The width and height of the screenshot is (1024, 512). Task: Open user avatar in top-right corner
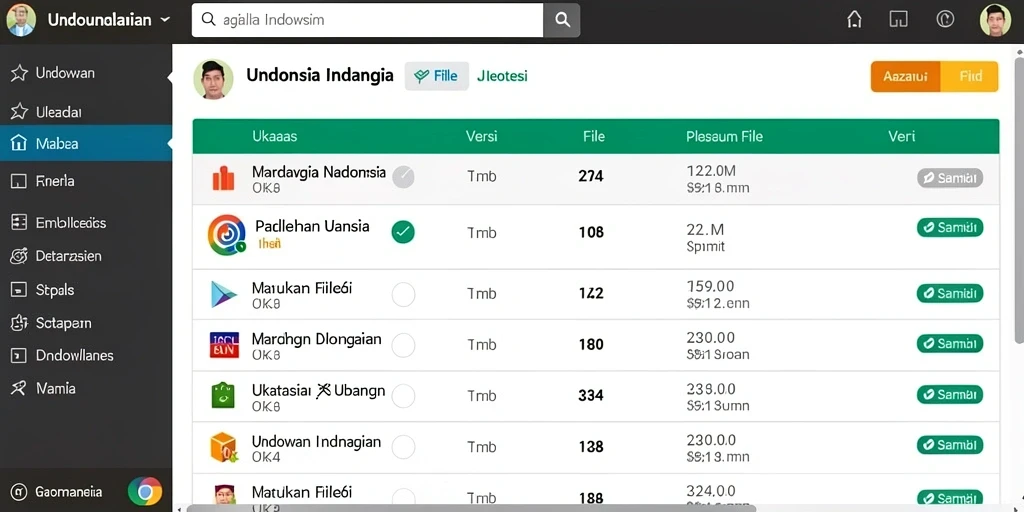[995, 20]
